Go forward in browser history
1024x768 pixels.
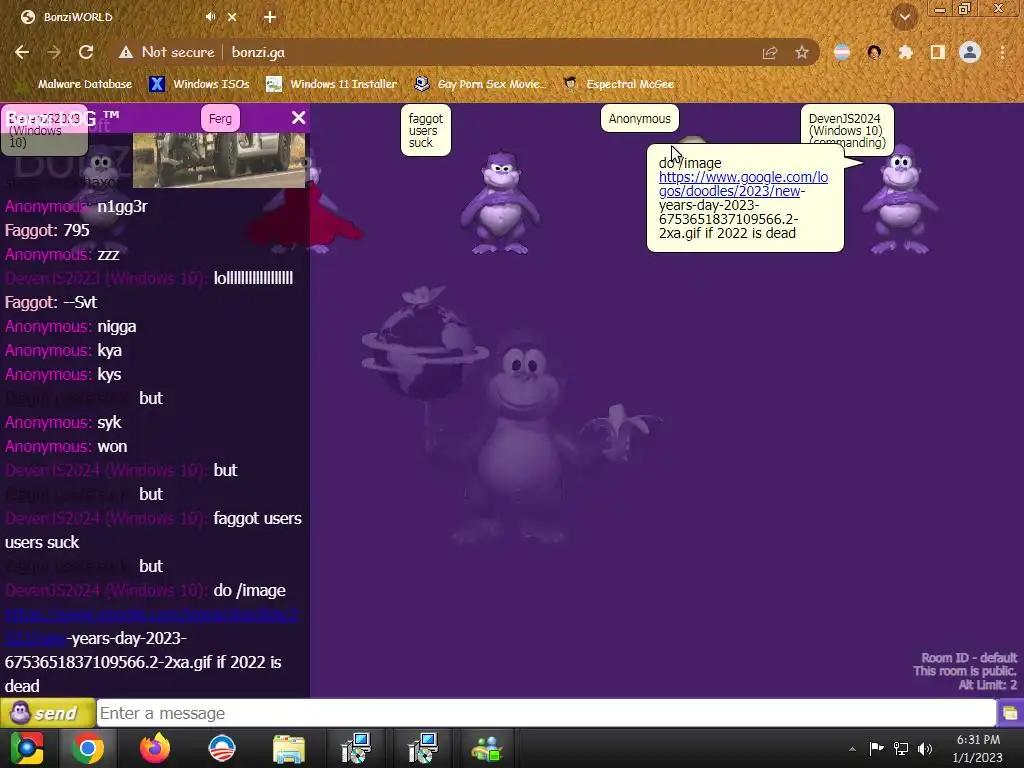click(54, 52)
